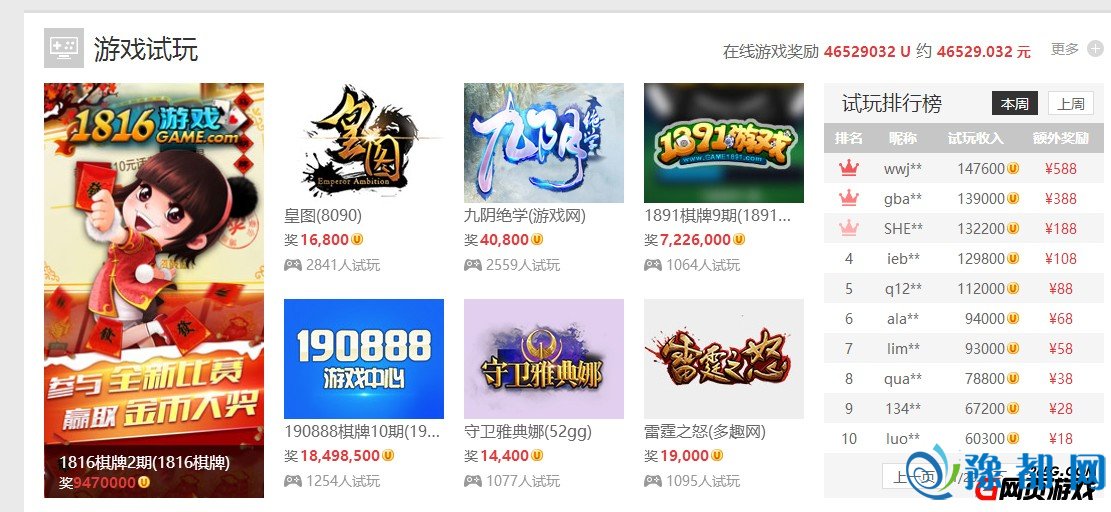Open the 雷霆之怒 game thumbnail
The image size is (1111, 512).
pos(723,359)
